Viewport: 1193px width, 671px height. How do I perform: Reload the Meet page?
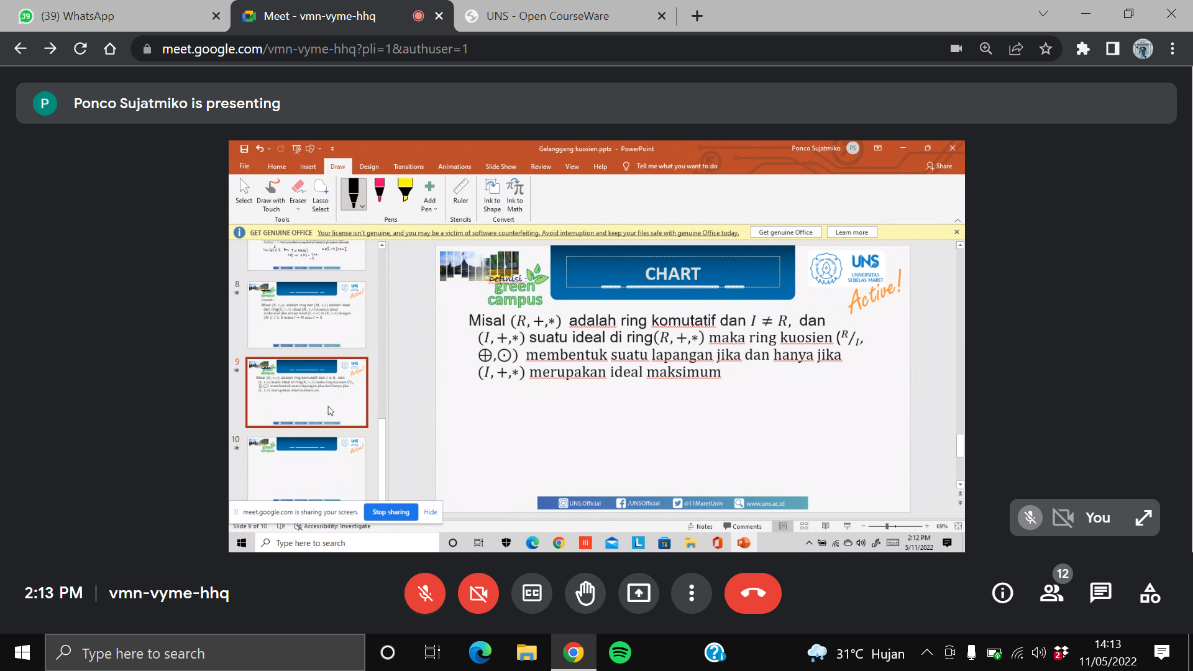click(80, 49)
